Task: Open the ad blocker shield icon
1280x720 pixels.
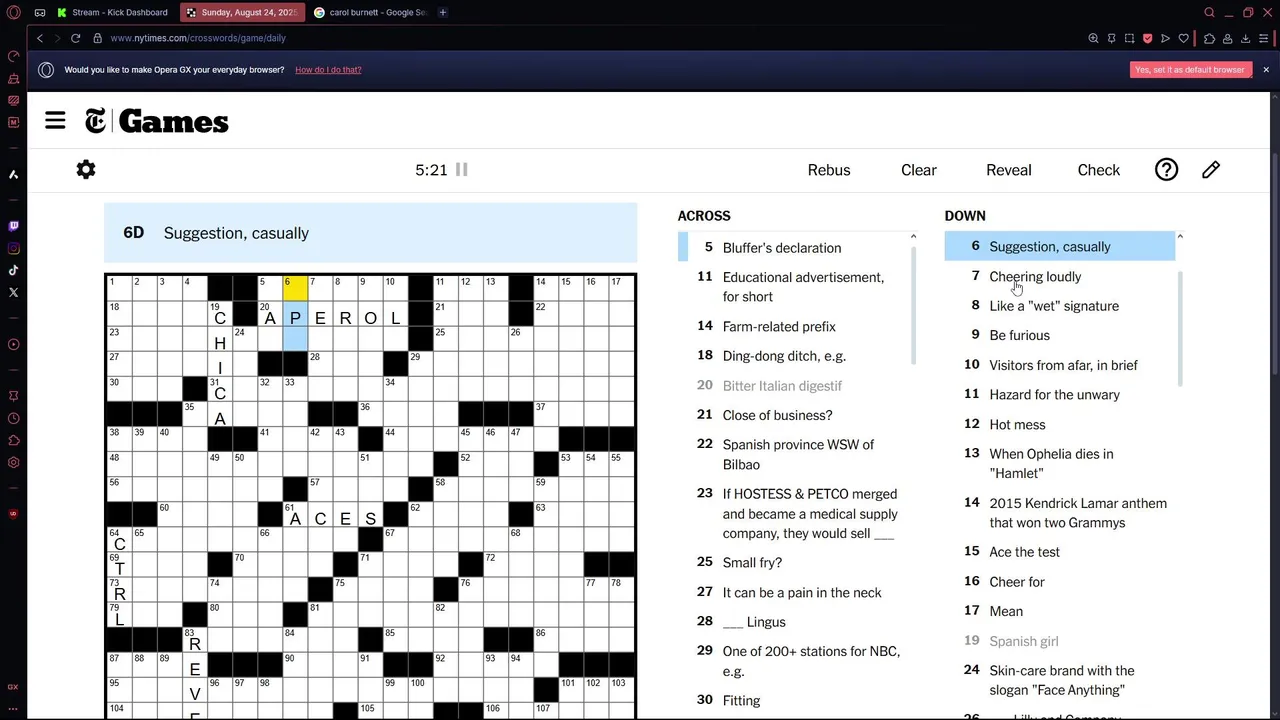Action: click(x=1147, y=38)
